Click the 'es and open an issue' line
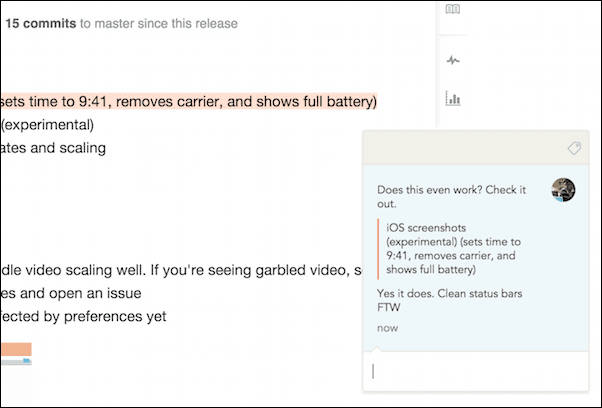The width and height of the screenshot is (602, 408). pyautogui.click(x=71, y=293)
